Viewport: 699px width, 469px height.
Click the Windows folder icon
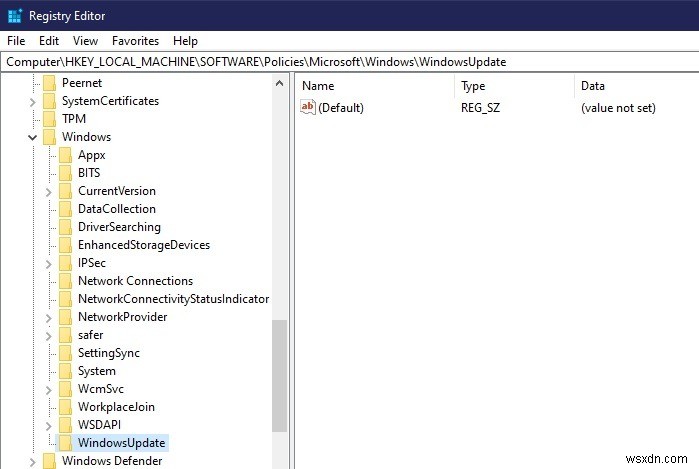(x=49, y=137)
